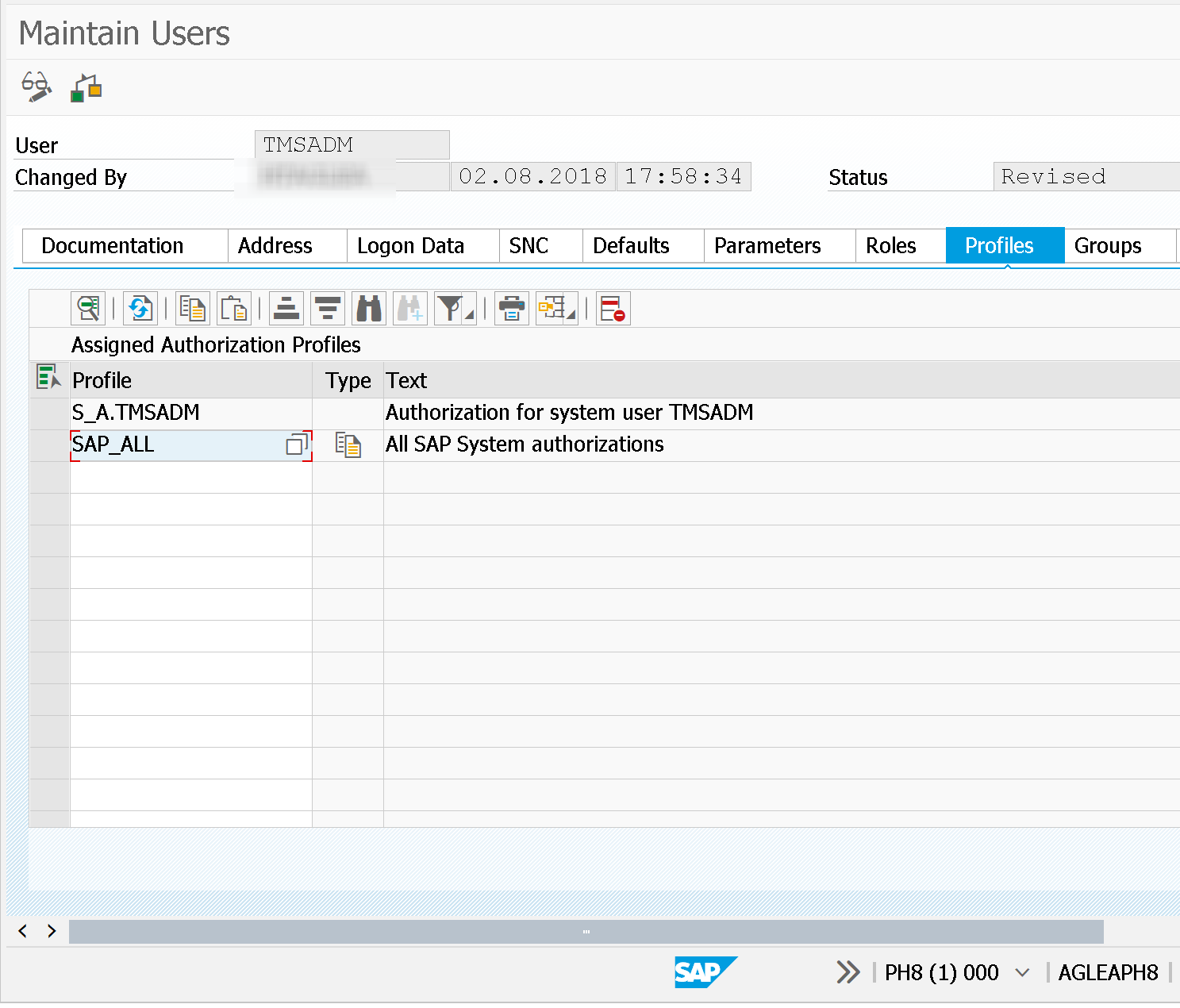
Task: Open Details magnifier icon in ALV toolbar
Action: point(88,308)
